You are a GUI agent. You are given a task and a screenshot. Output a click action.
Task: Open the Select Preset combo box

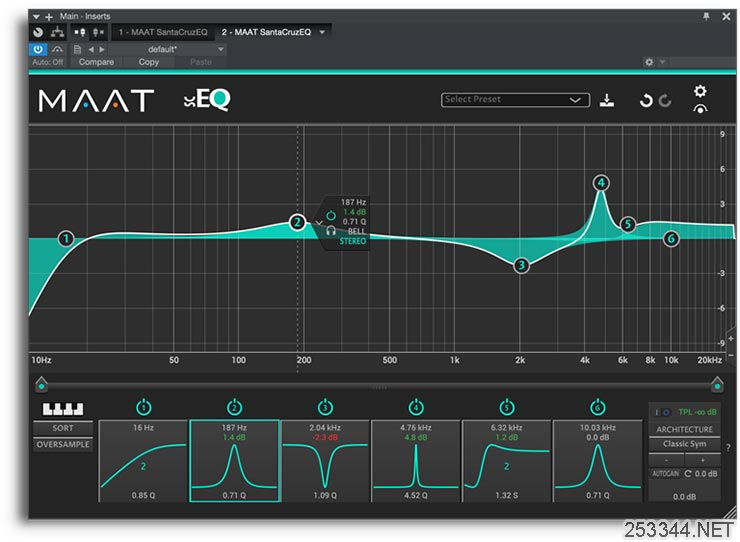515,100
